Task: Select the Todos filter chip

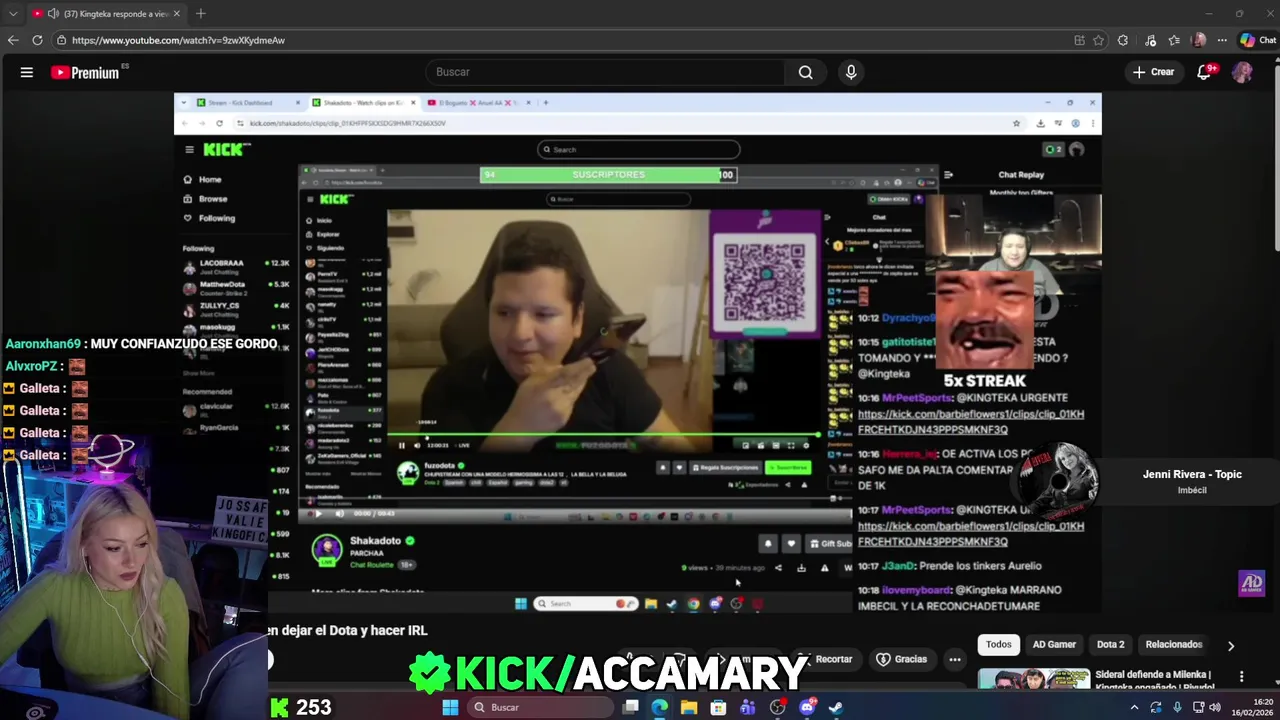Action: (x=999, y=644)
